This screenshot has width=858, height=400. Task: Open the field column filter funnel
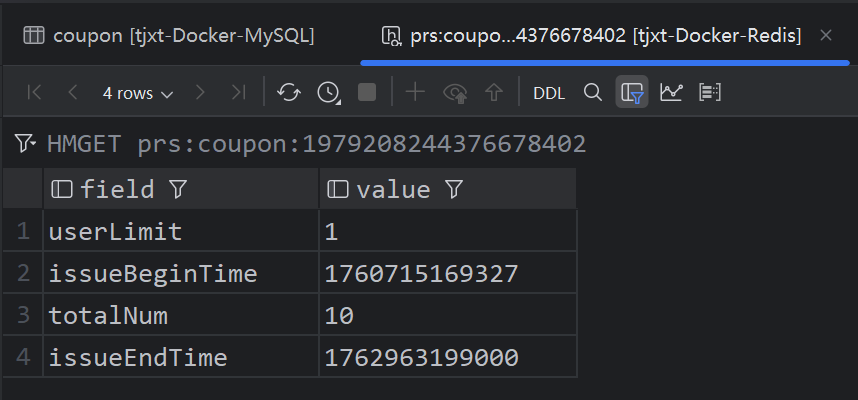click(178, 189)
